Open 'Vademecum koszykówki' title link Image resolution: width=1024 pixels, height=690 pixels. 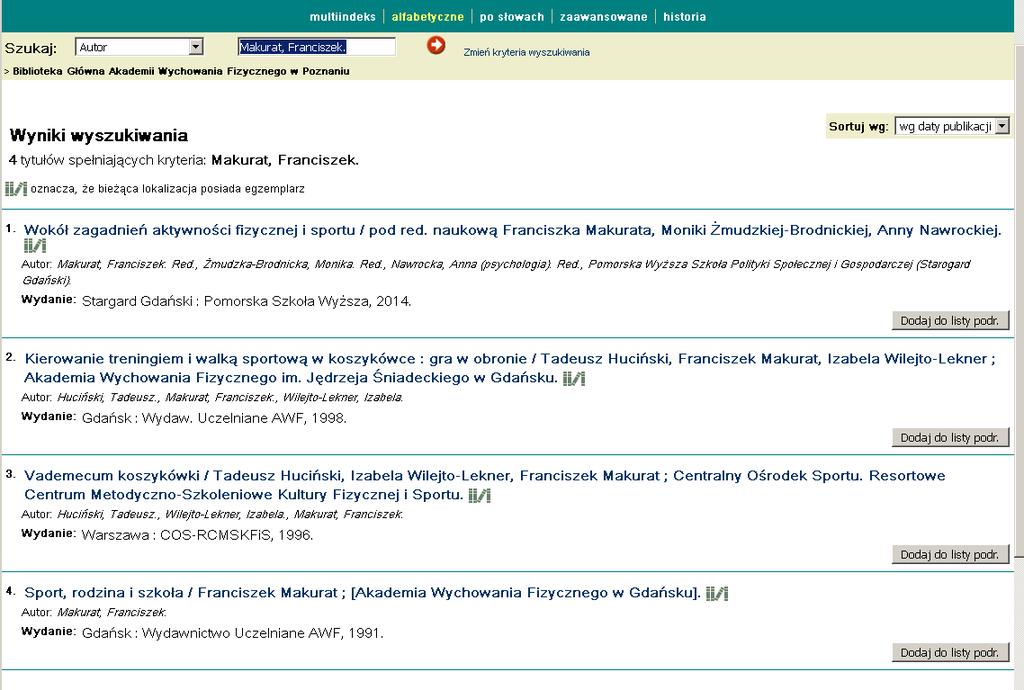tap(485, 485)
